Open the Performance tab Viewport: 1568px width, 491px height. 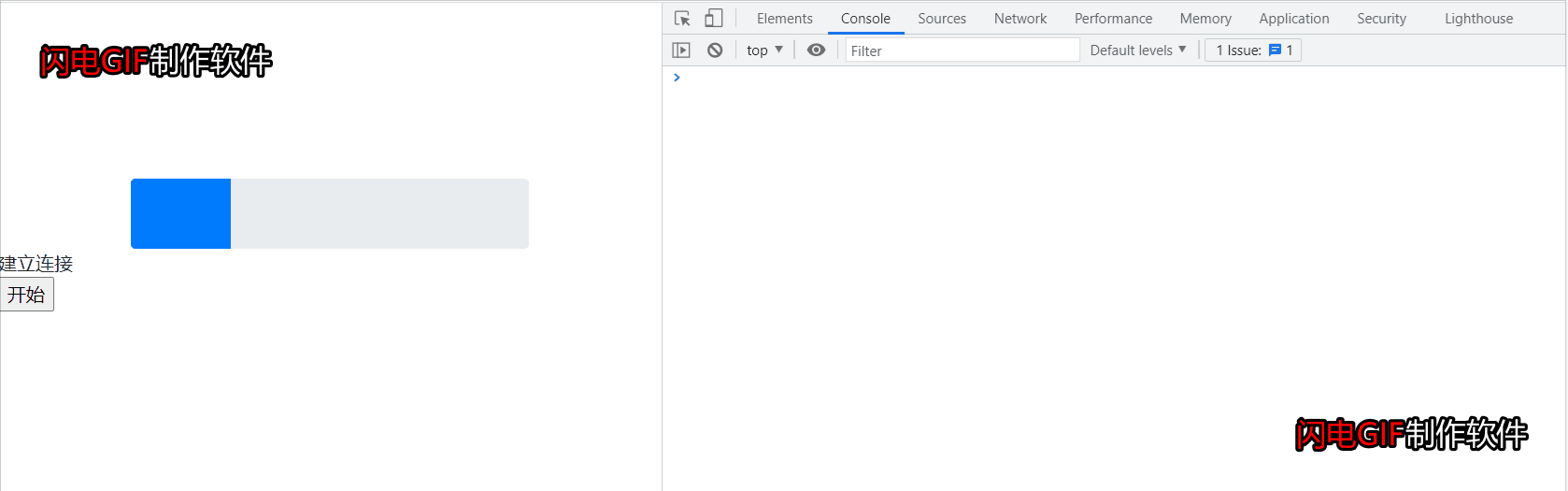[1113, 19]
